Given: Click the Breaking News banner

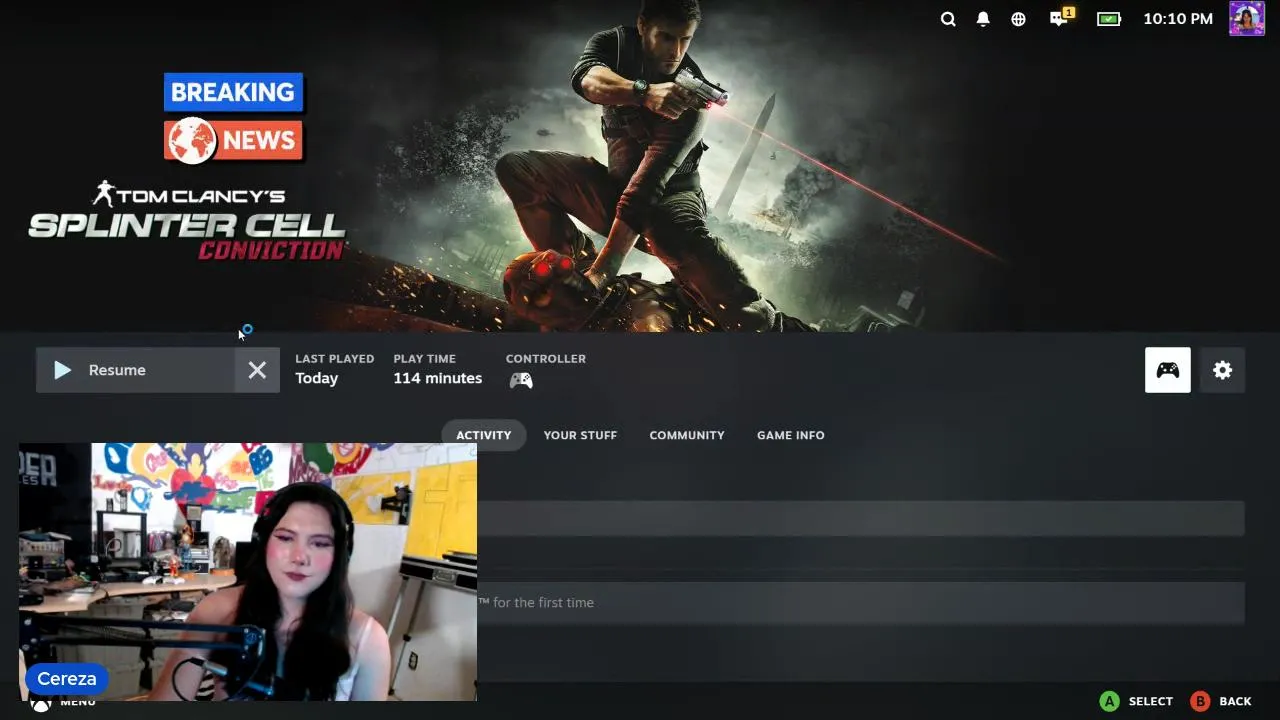Looking at the screenshot, I should pyautogui.click(x=233, y=118).
